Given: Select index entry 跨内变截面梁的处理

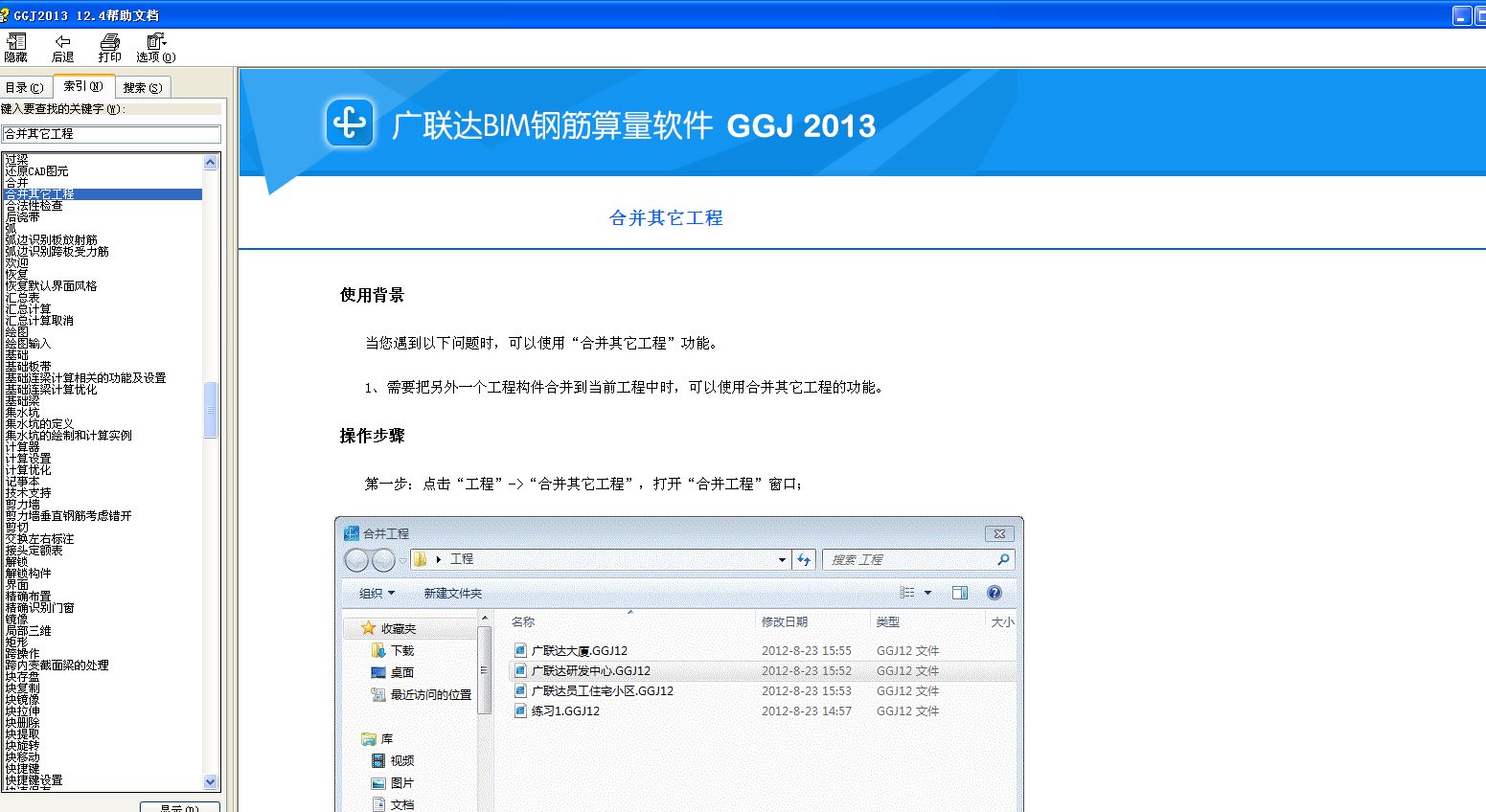Looking at the screenshot, I should (57, 665).
